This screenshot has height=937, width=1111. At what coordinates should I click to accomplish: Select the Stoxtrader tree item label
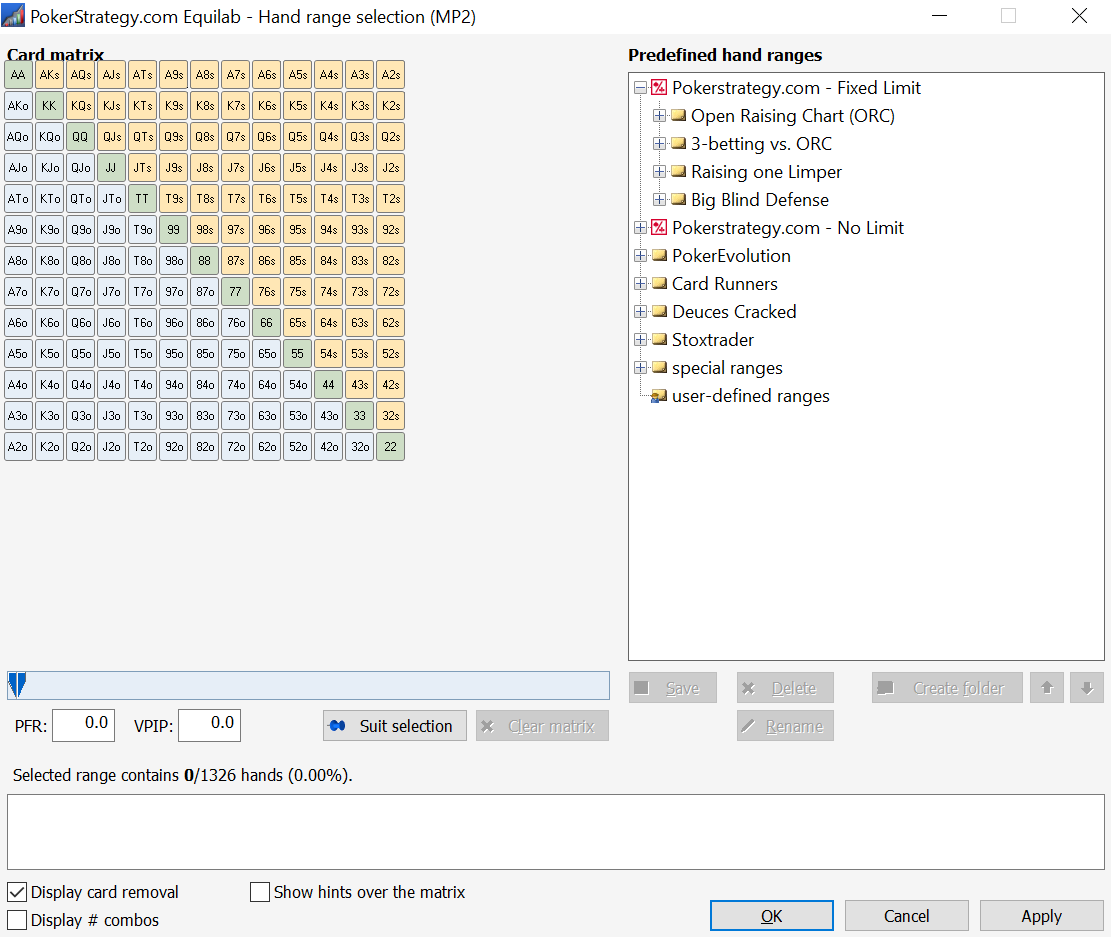(x=713, y=340)
